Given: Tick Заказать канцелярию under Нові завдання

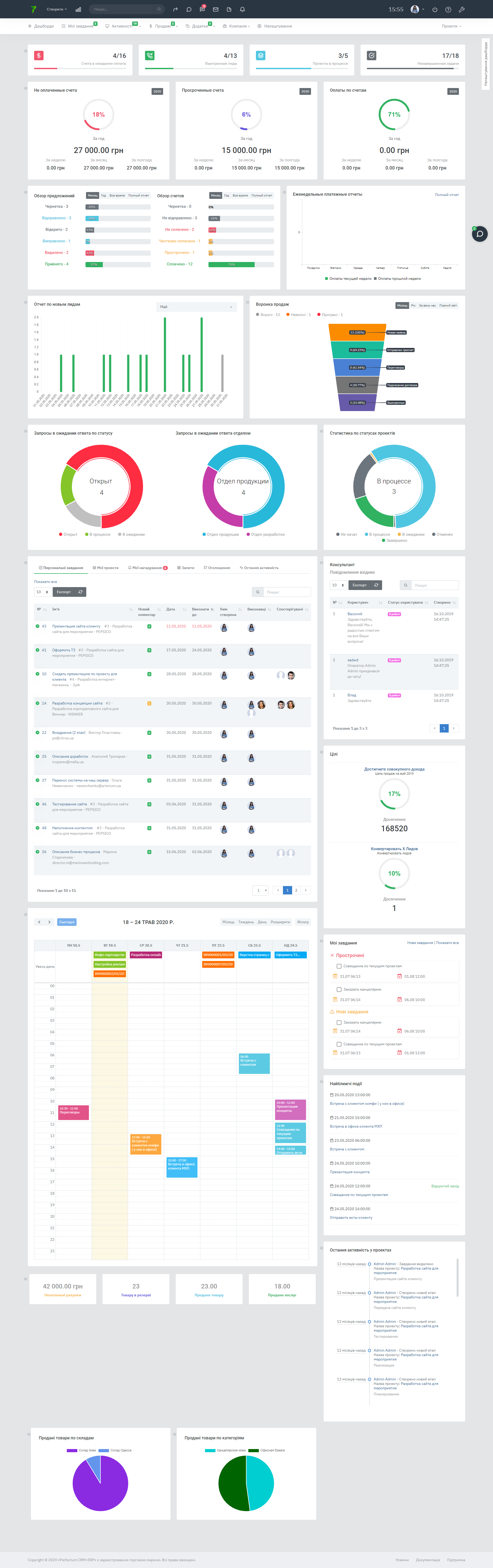Looking at the screenshot, I should click(x=339, y=1022).
